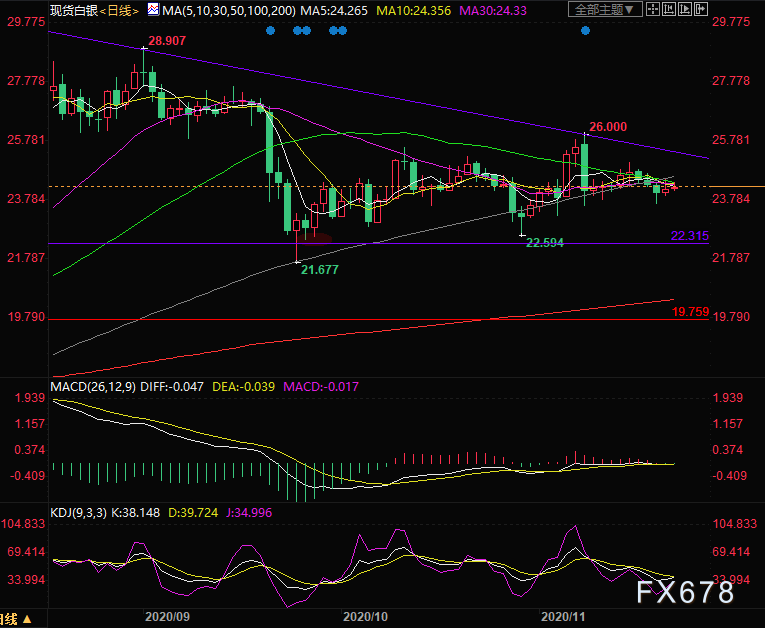Viewport: 765px width, 628px height.
Task: Click the jump-to-start chart icon
Action: [669, 9]
